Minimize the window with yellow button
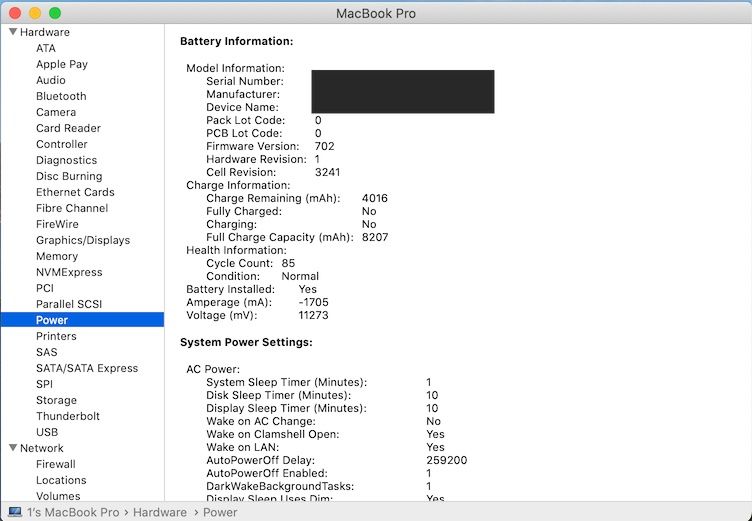The width and height of the screenshot is (752, 521). (x=35, y=13)
